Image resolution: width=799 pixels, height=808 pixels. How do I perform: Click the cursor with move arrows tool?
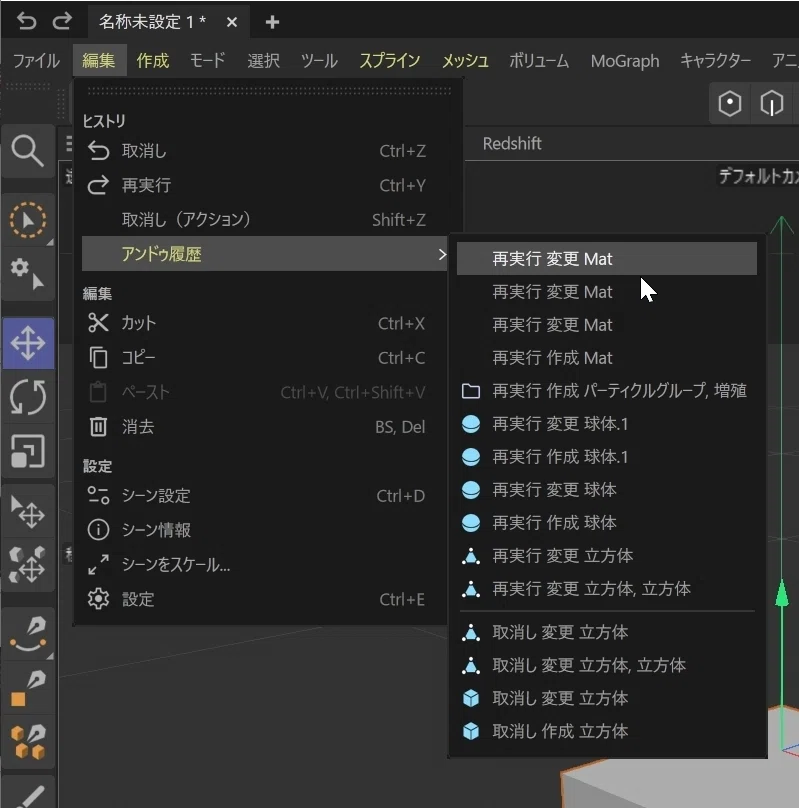pos(28,512)
